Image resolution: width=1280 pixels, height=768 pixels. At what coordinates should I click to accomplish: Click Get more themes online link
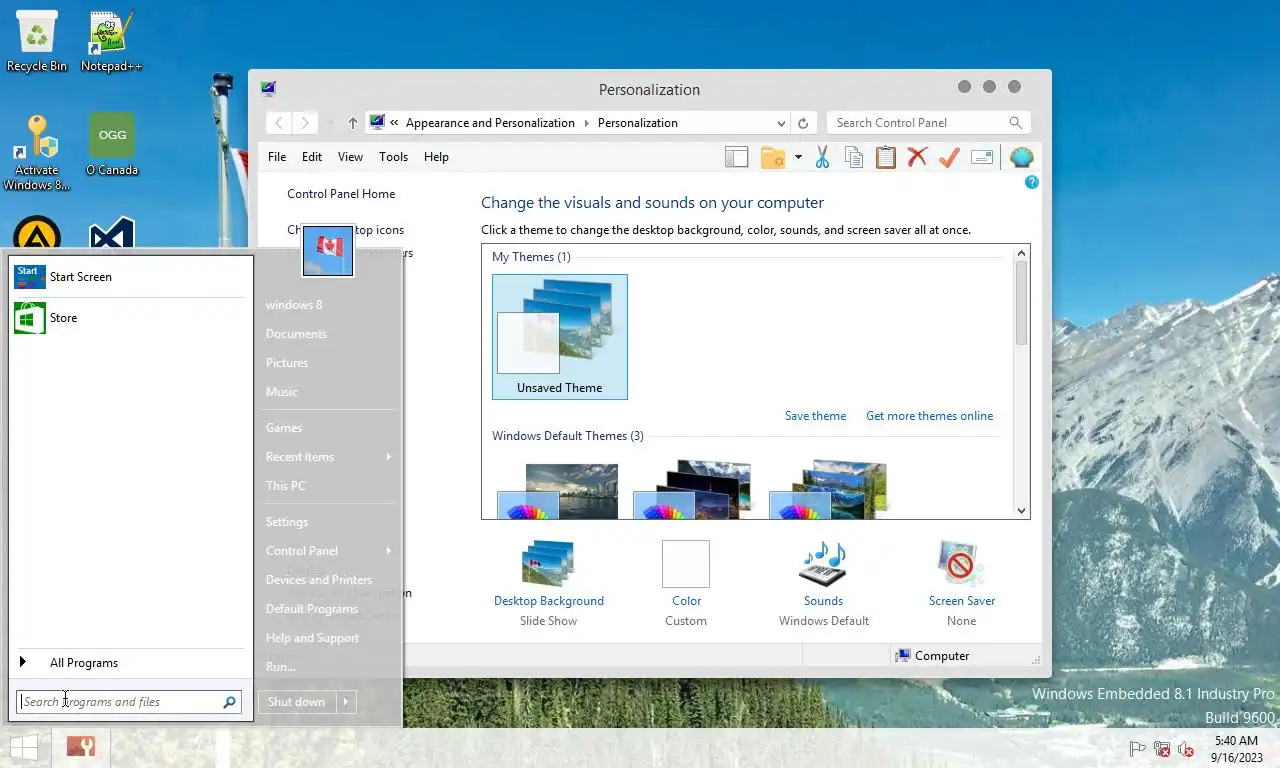point(930,416)
